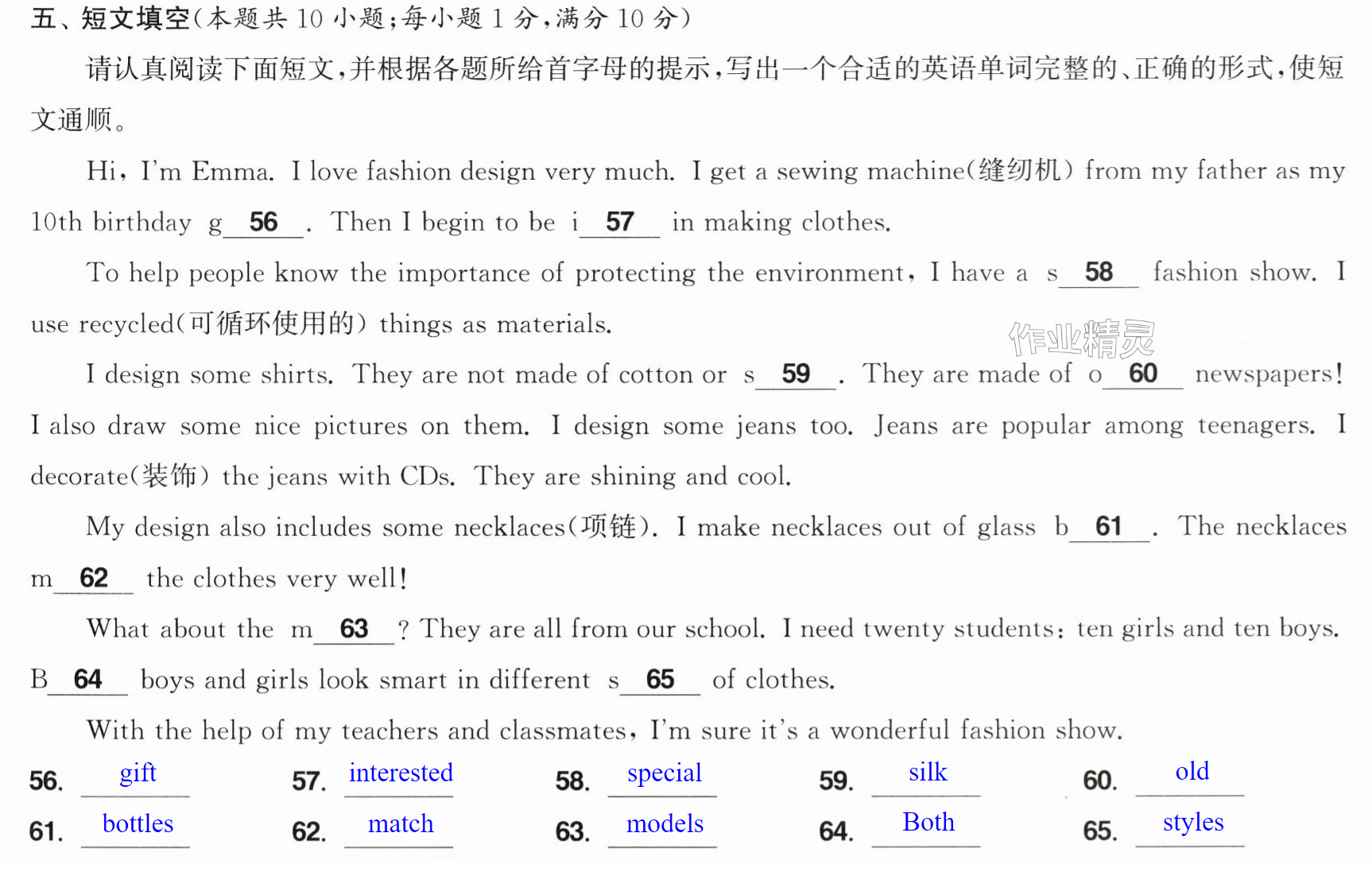Viewport: 1372px width, 891px height.
Task: Click blank 63 after 'What about the m'
Action: coord(354,630)
